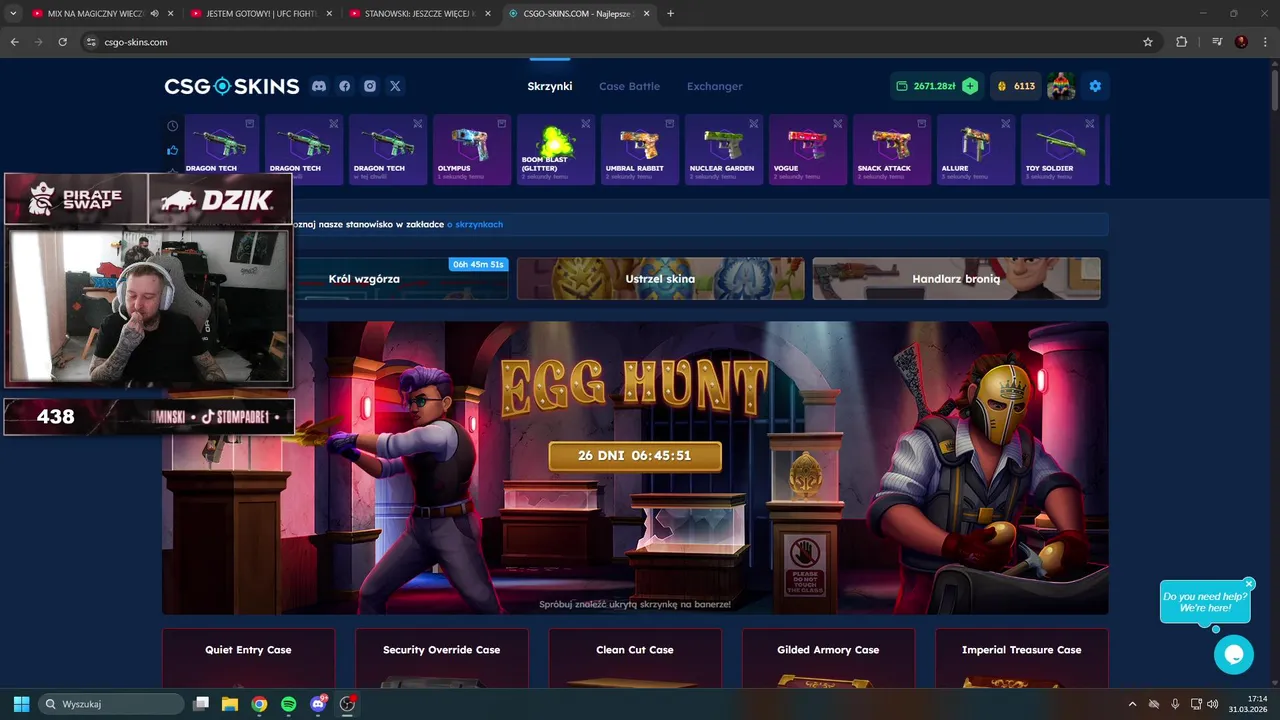Click the csgo-skins.com address bar
The height and width of the screenshot is (720, 1280).
tap(620, 42)
